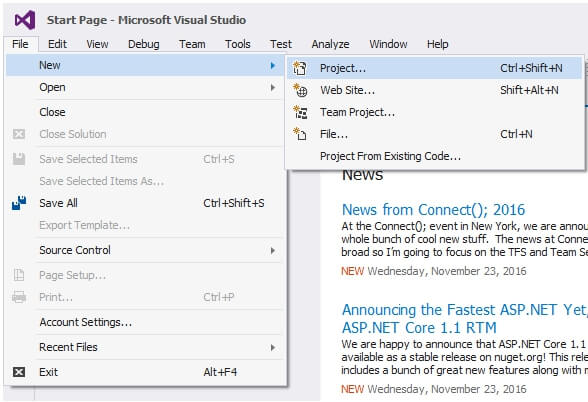Open the Tools menu
Viewport: 588px width, 402px height.
point(238,44)
